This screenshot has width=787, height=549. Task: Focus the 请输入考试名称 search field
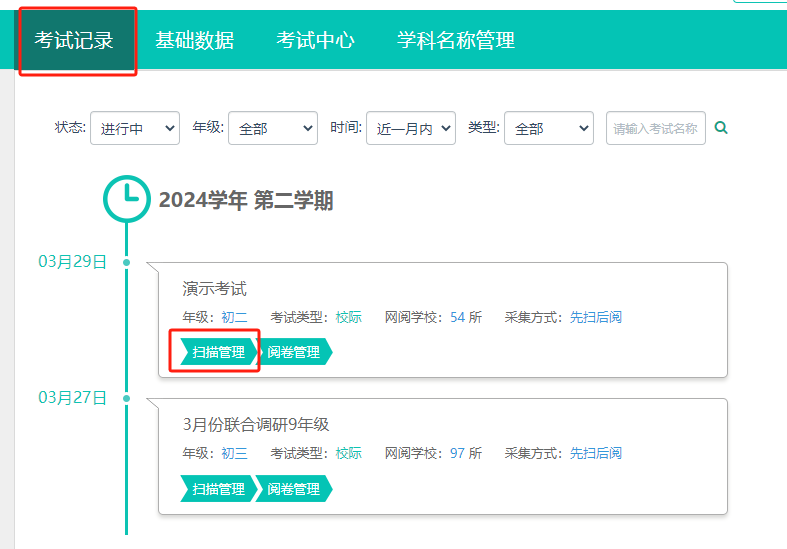click(655, 128)
